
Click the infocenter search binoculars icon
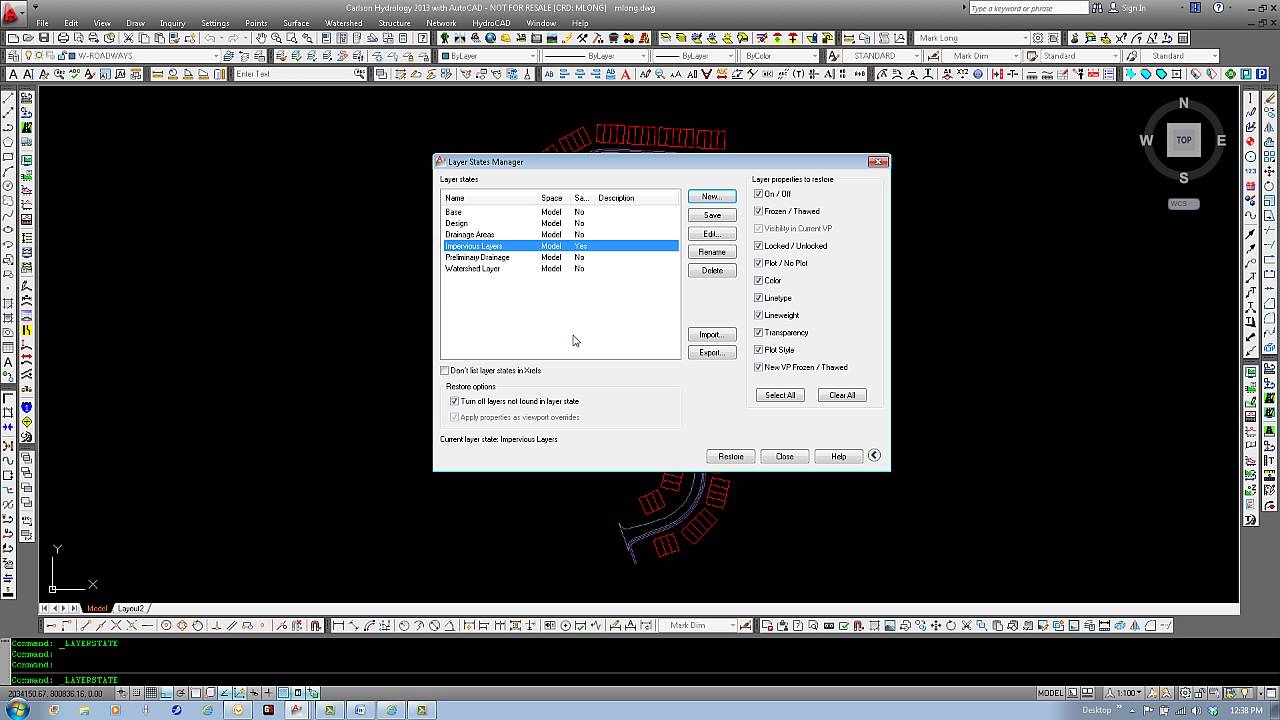coord(1096,8)
